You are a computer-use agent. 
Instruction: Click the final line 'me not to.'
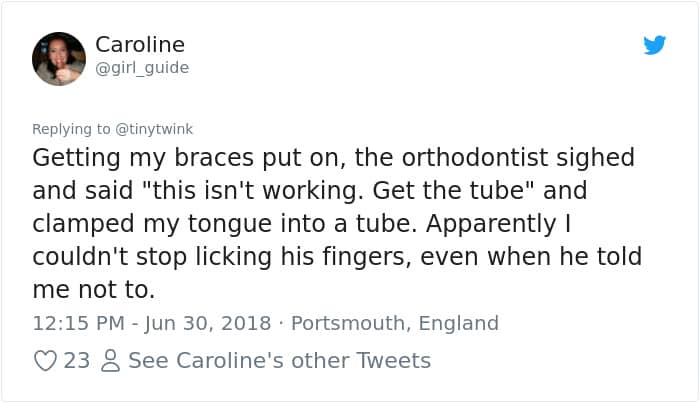pyautogui.click(x=94, y=290)
